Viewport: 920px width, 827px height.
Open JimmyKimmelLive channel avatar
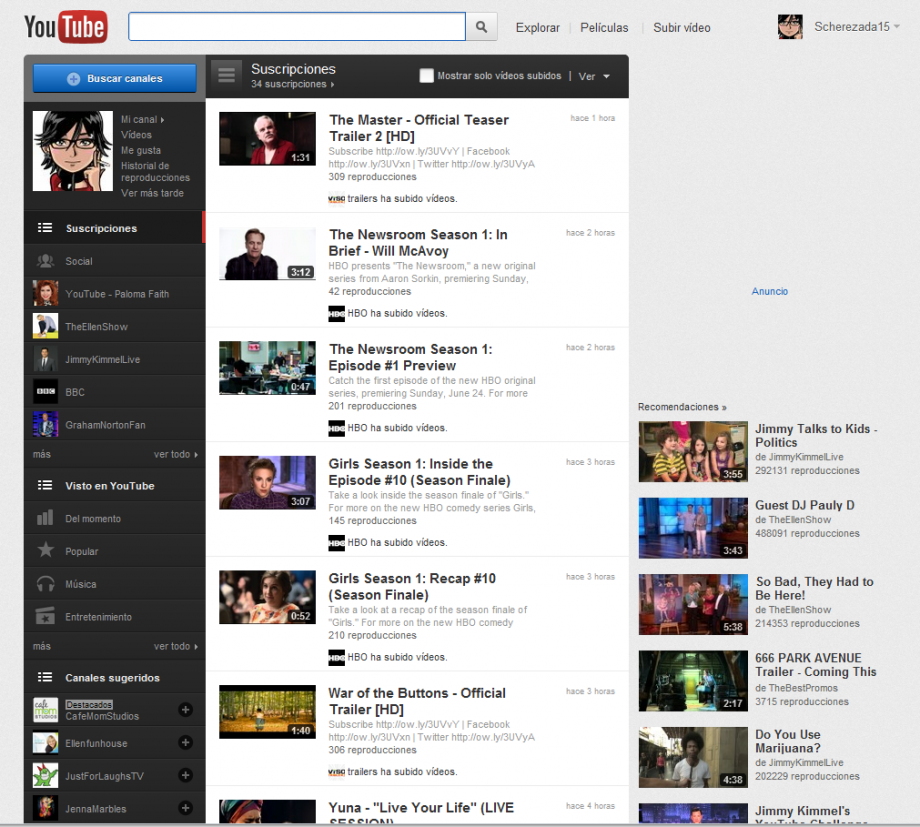point(45,359)
